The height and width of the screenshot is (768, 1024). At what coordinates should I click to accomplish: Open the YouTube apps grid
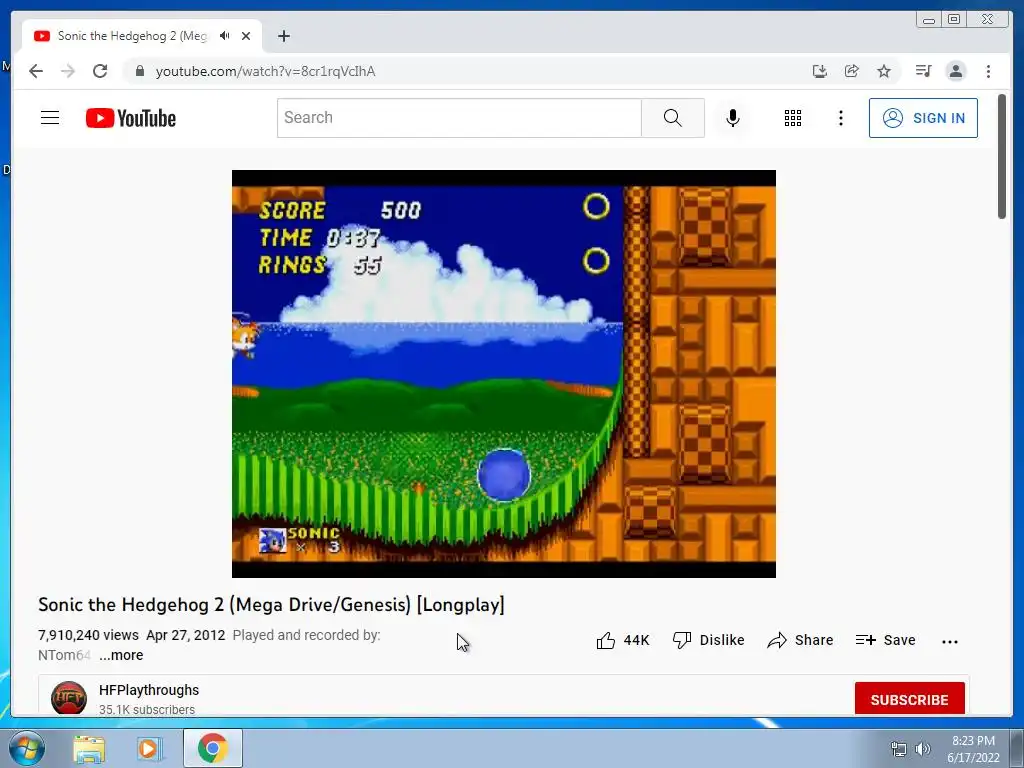(793, 118)
